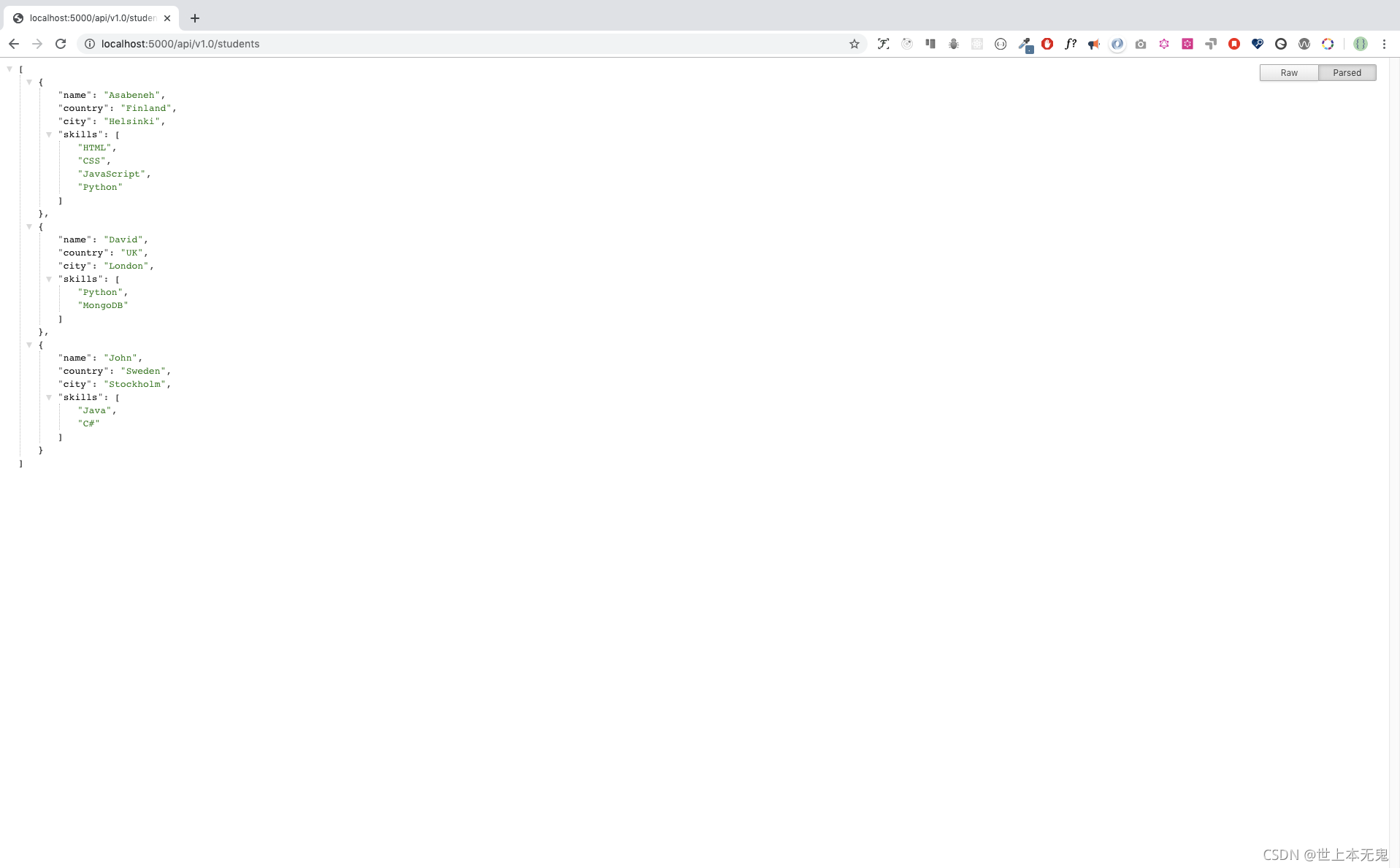Click the "UK" country value
The image size is (1400, 868).
(132, 253)
